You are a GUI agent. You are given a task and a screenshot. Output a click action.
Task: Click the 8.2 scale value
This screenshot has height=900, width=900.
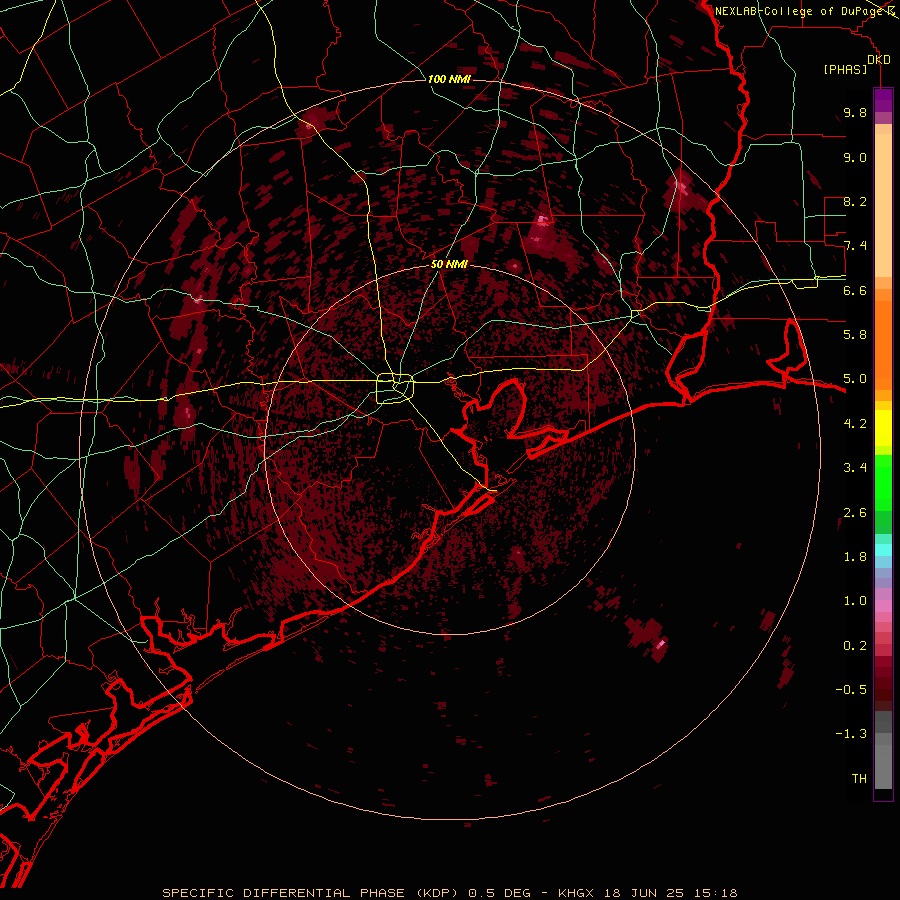pos(855,201)
